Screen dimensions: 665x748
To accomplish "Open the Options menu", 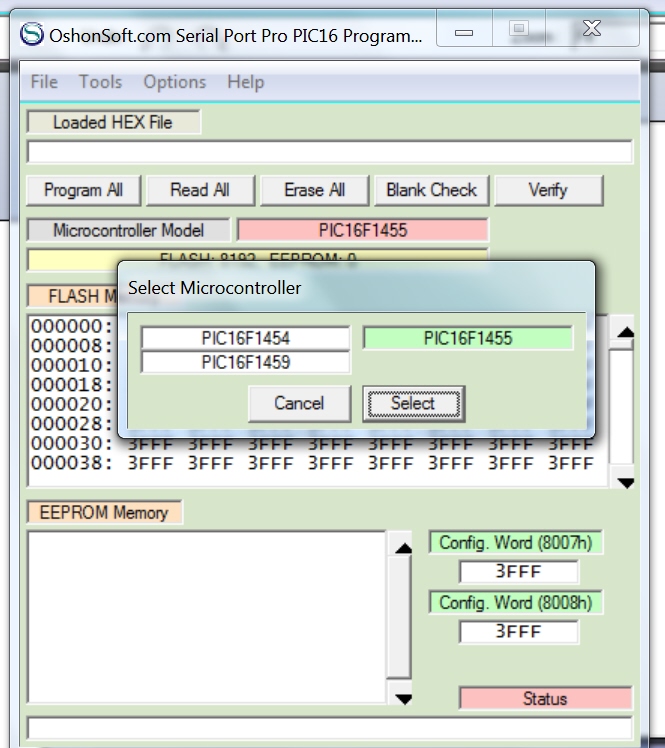I will click(175, 82).
